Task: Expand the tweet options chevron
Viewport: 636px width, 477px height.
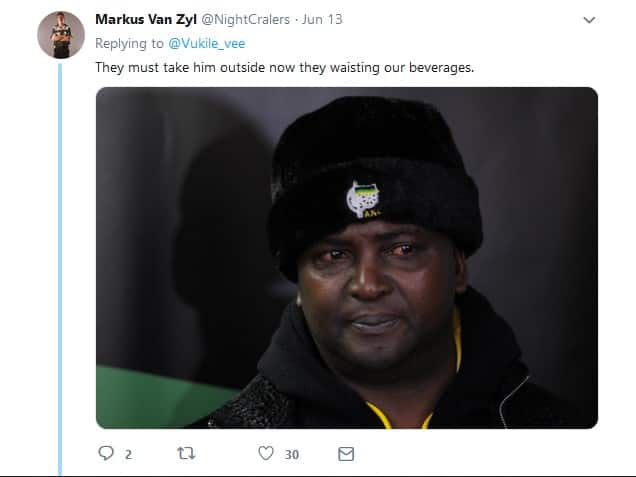Action: 589,19
